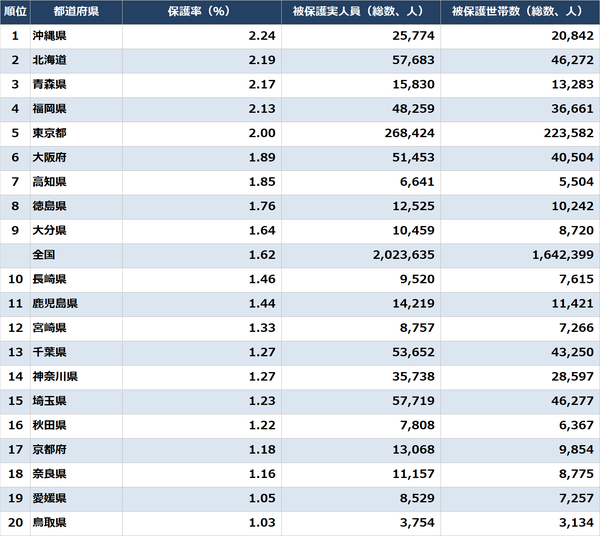Viewport: 600px width, 536px height.
Task: Click the nationwide total 1,642,399
Action: 563,255
